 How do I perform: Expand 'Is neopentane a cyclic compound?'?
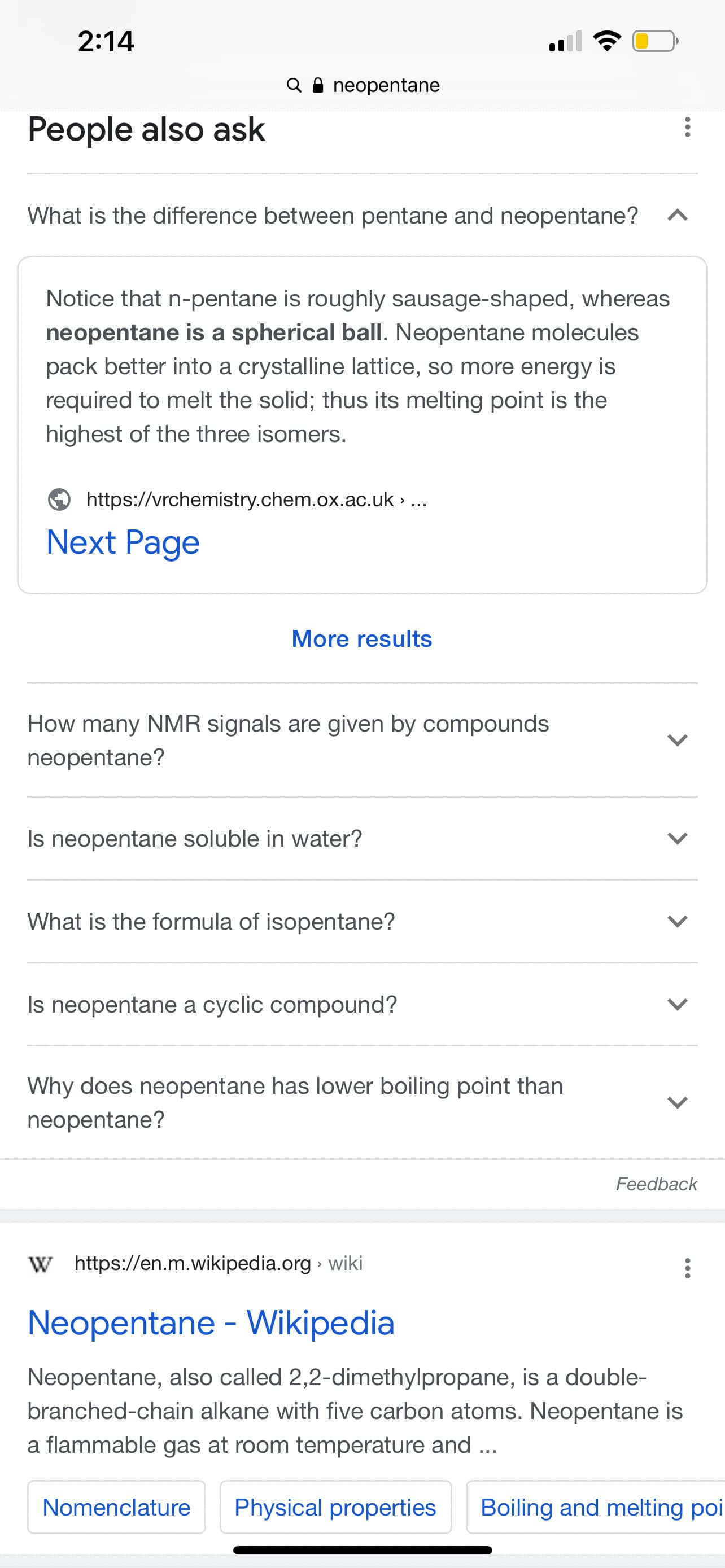pyautogui.click(x=362, y=1004)
